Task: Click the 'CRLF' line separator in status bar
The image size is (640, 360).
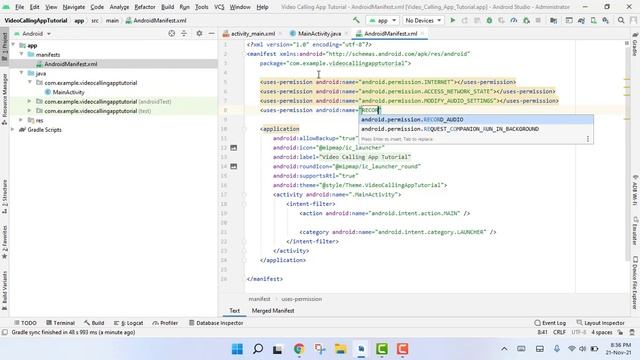Action: coord(559,333)
